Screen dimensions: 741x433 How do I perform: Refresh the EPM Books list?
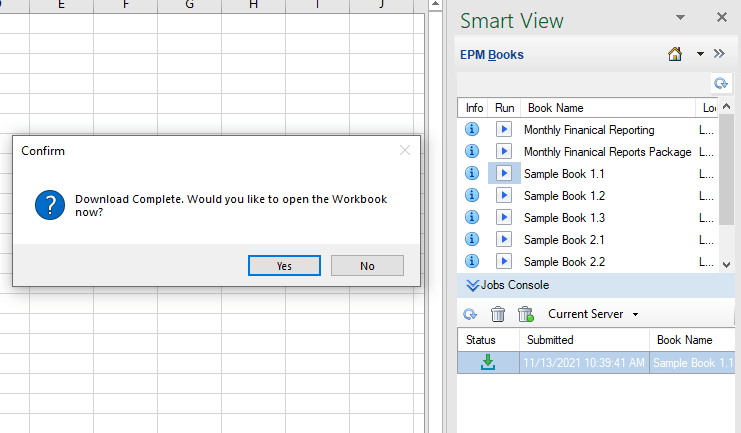[x=720, y=83]
